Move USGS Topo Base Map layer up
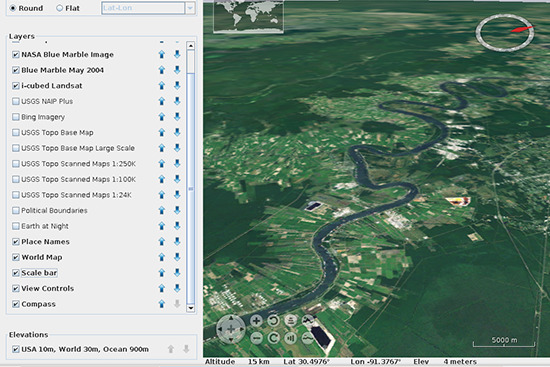The width and height of the screenshot is (550, 367). (162, 132)
